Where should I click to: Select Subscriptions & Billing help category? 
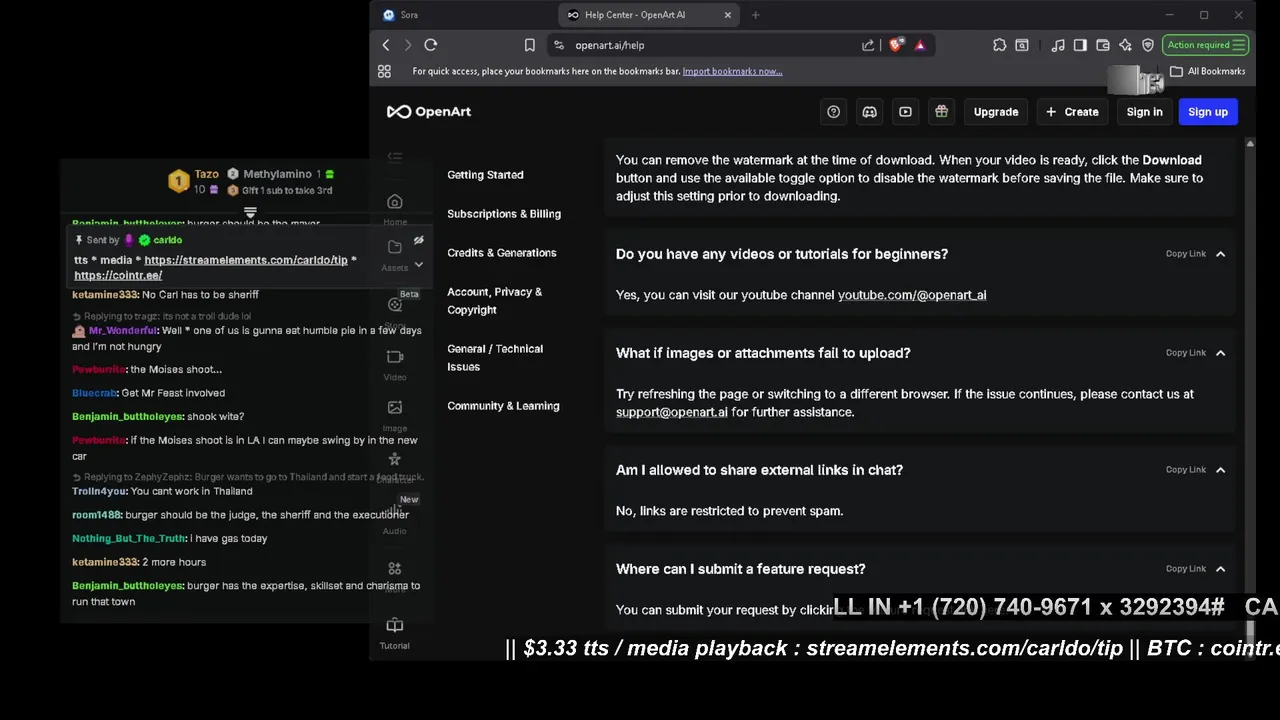504,214
